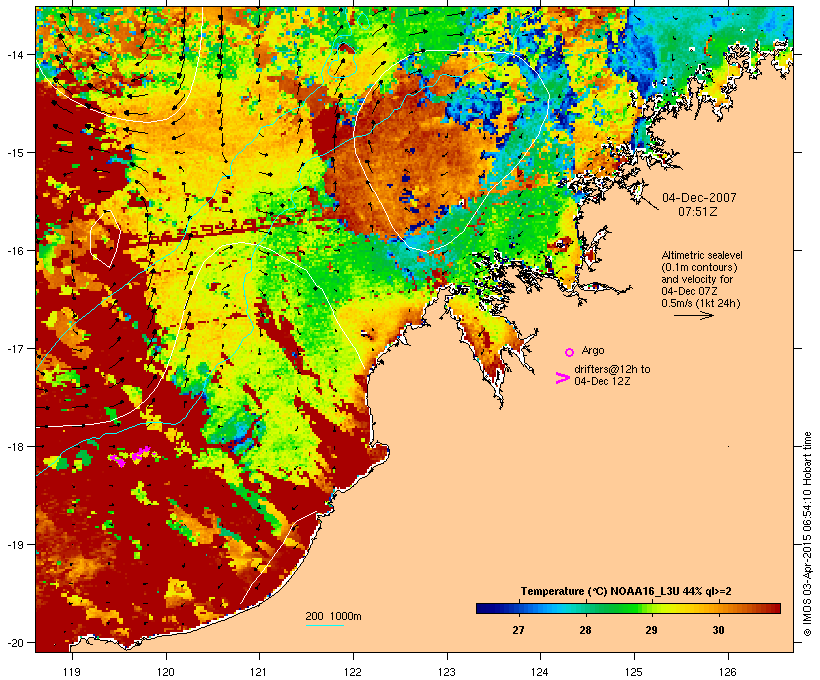Click the colorbar value 28
820x680 pixels.
[585, 630]
